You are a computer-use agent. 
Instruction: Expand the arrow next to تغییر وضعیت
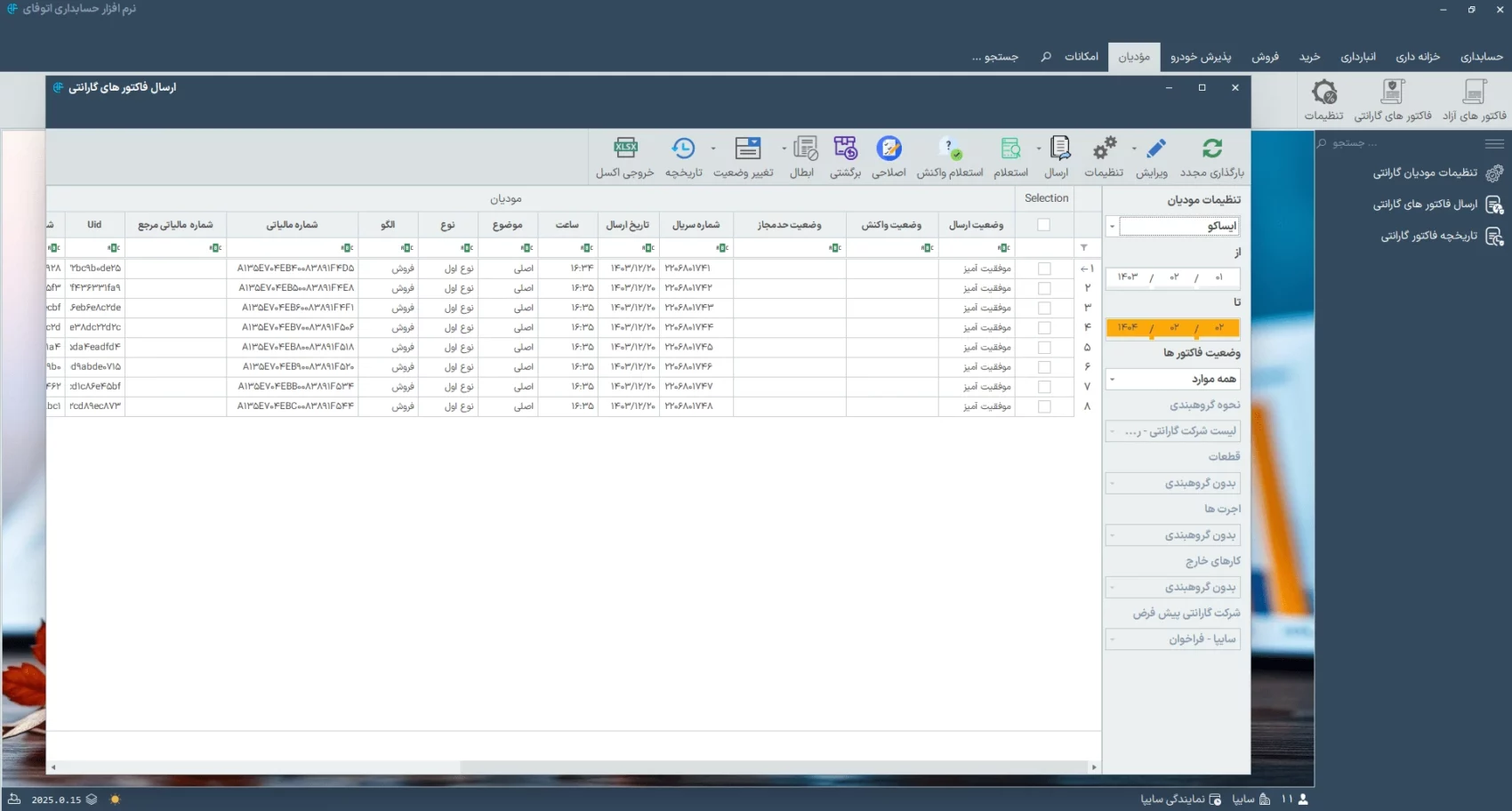713,149
